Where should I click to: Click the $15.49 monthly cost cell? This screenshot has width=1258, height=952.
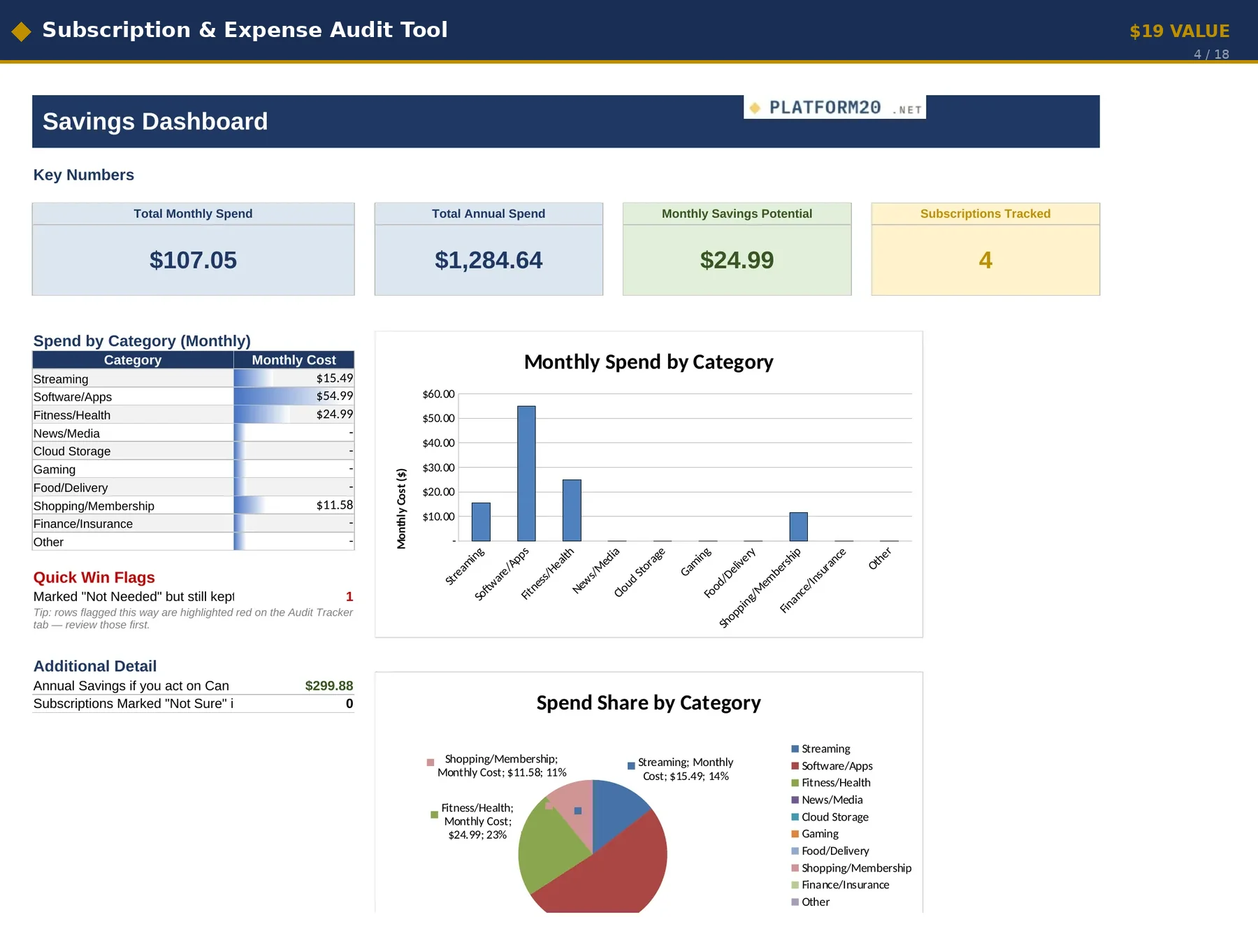(294, 378)
